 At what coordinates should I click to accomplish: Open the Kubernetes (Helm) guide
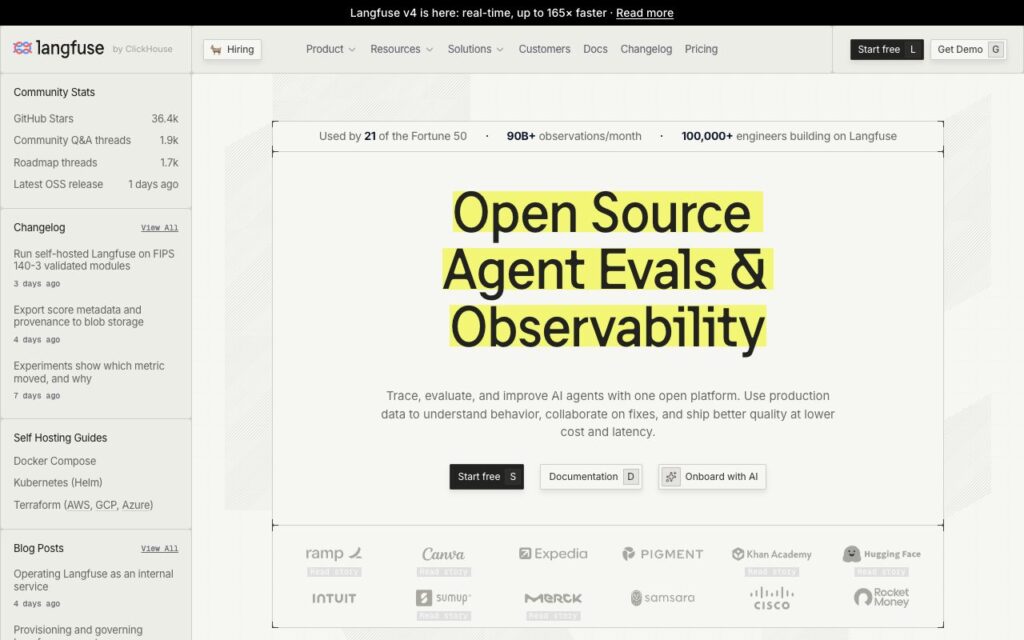(x=58, y=483)
